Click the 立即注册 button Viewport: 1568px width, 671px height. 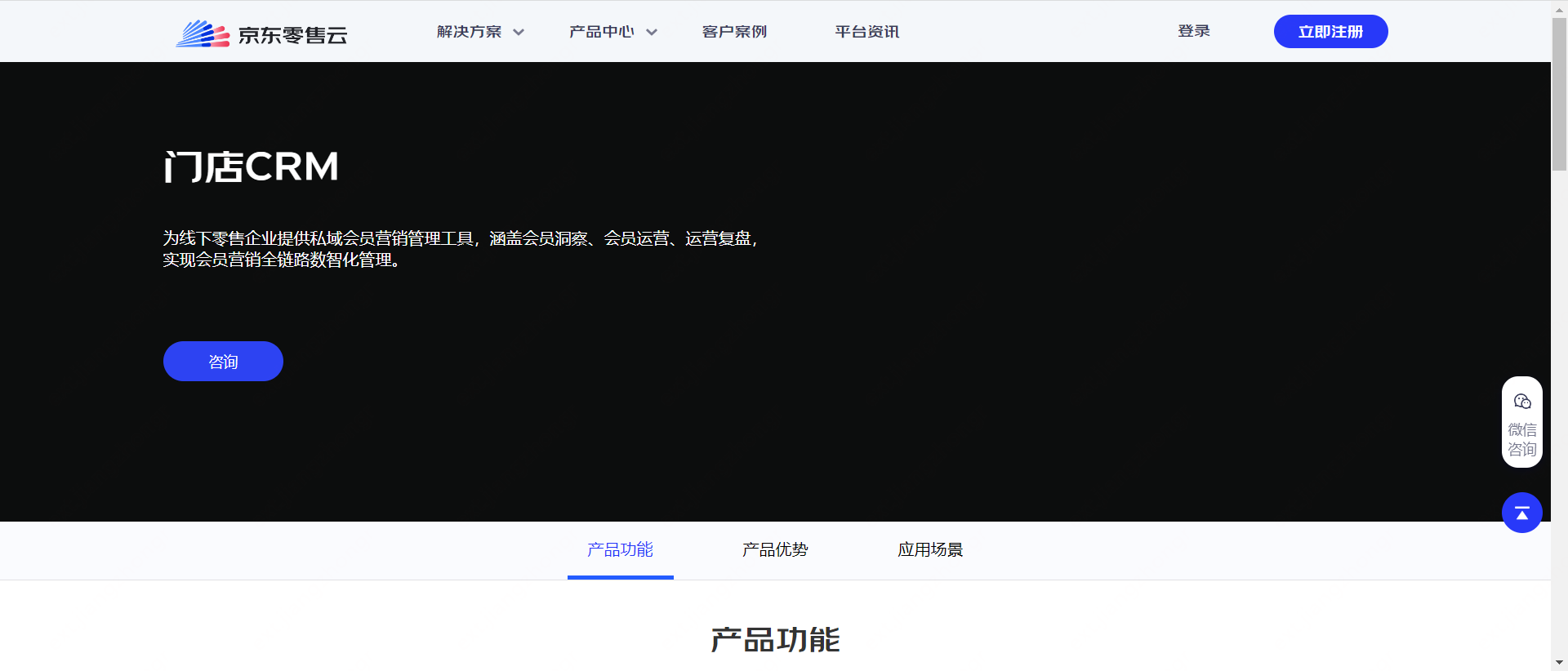(x=1331, y=32)
